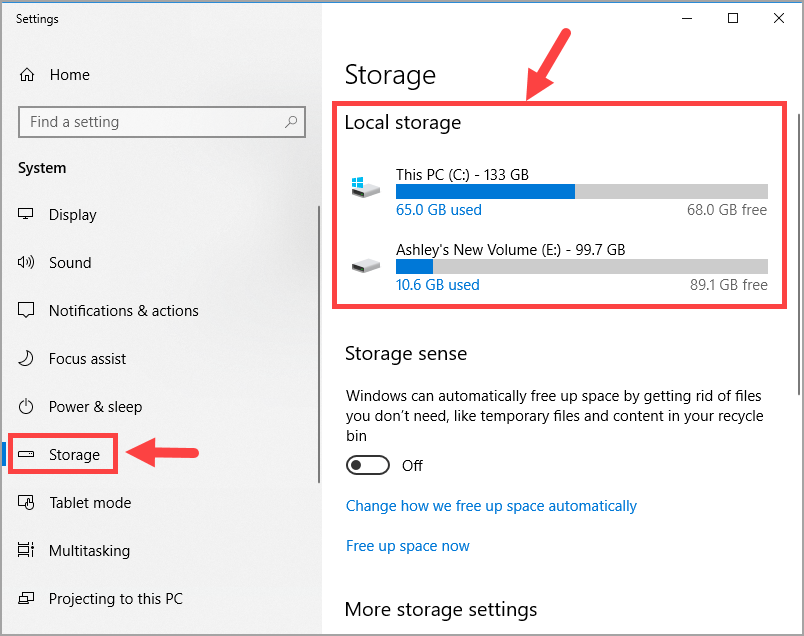Click the Multitasking icon
804x636 pixels.
point(27,551)
